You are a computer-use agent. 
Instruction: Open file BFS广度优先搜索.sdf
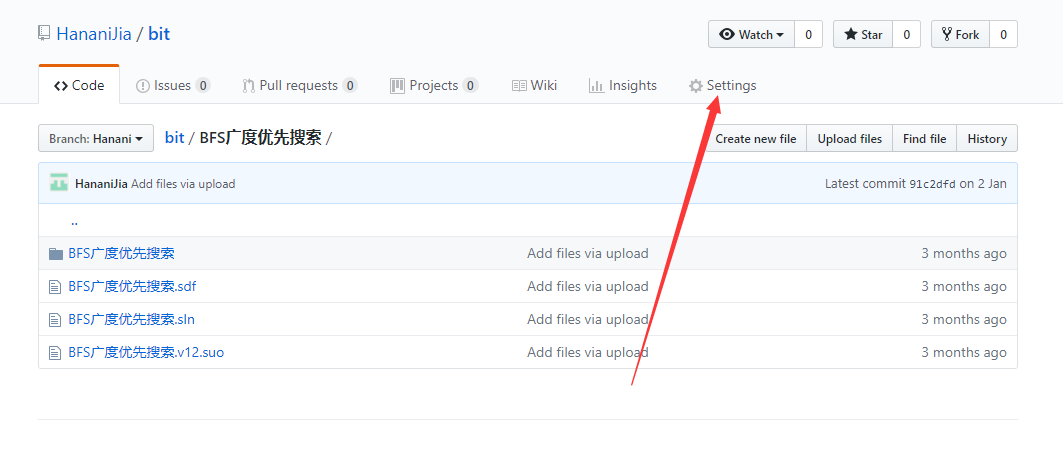click(x=132, y=287)
